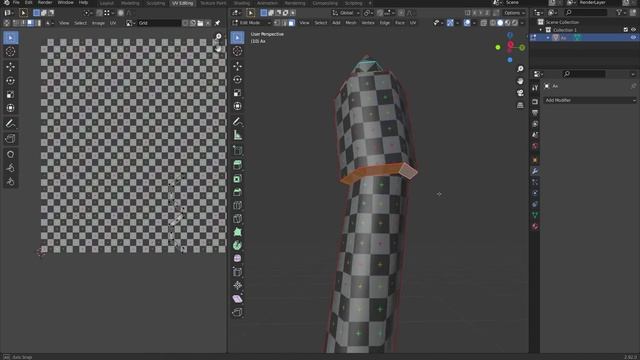Toggle Collection 1 exclude checkbox
The height and width of the screenshot is (360, 640).
coord(626,30)
